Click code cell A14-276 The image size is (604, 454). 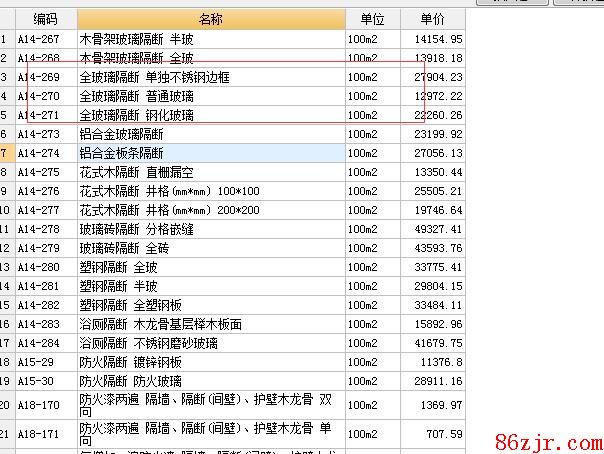click(45, 191)
